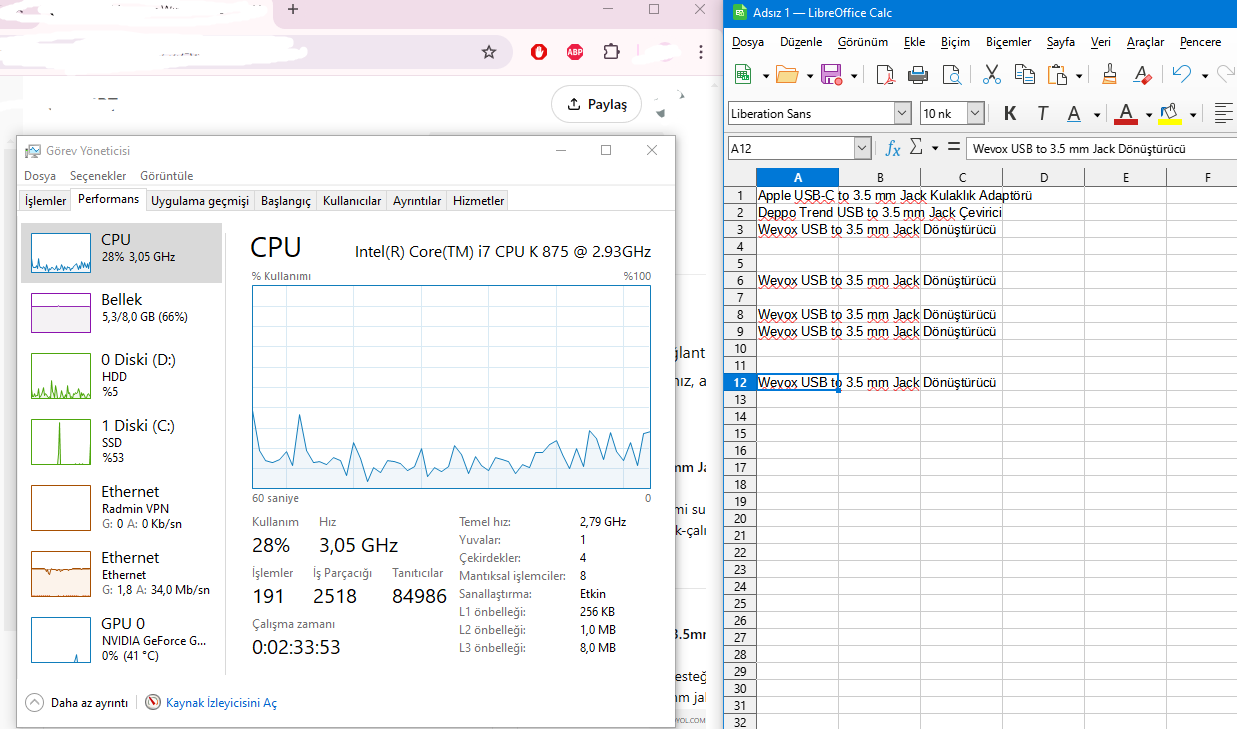Viewport: 1237px width, 729px height.
Task: Toggle Underline formatting in Calc
Action: coord(1074,113)
